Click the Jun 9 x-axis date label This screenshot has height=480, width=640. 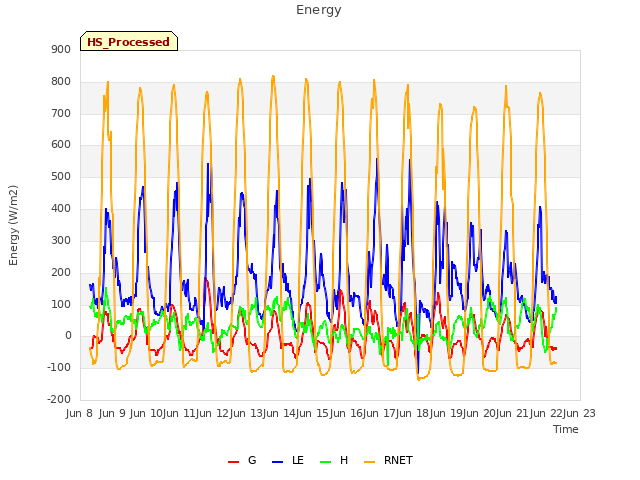coord(112,413)
